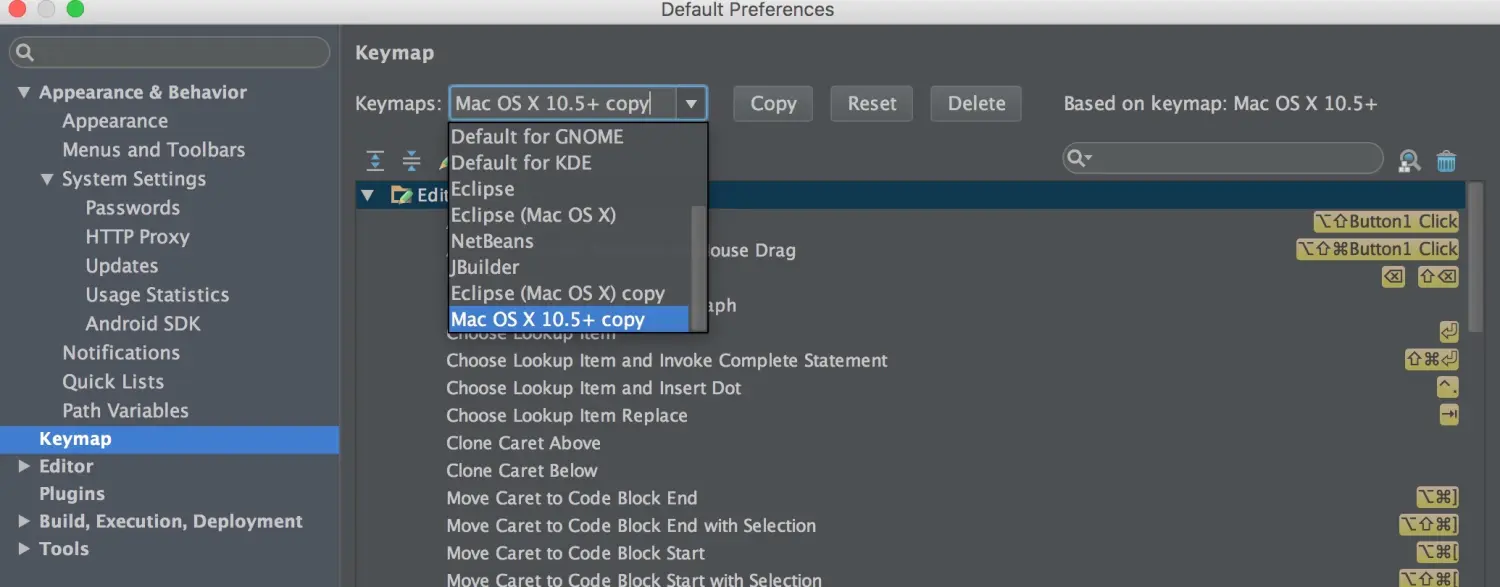The image size is (1500, 587).
Task: Click the Reset keymap button
Action: coord(872,103)
